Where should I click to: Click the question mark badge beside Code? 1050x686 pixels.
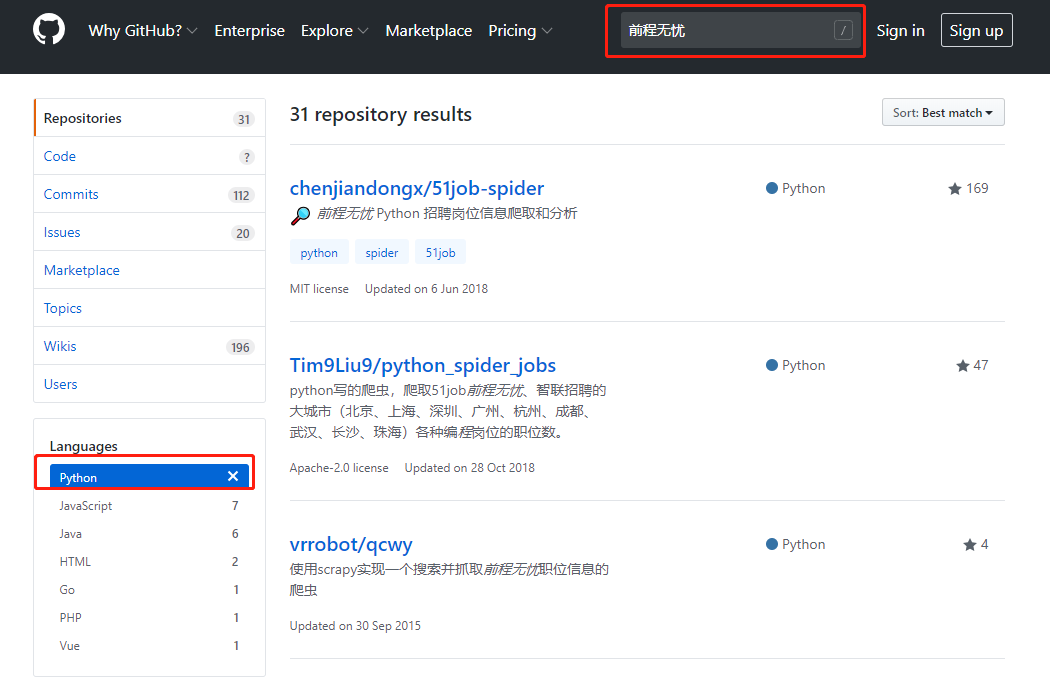coord(247,157)
